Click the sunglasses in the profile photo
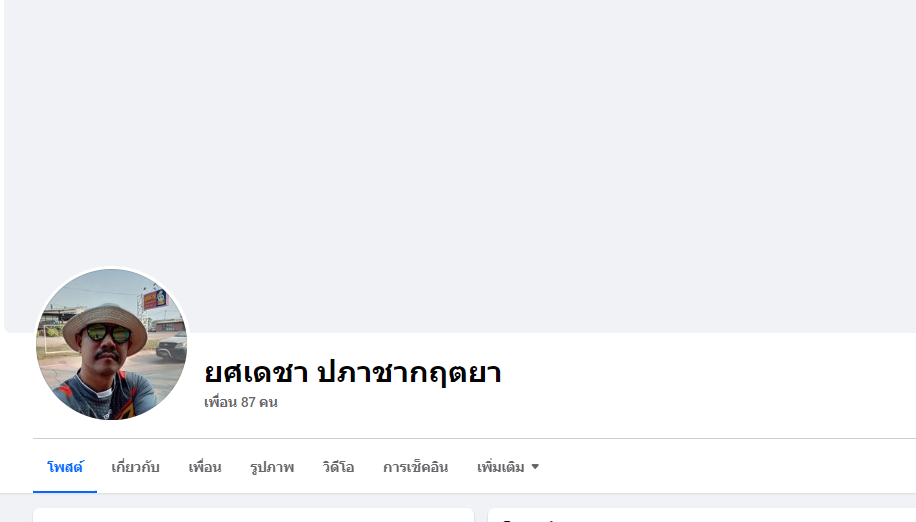 108,333
